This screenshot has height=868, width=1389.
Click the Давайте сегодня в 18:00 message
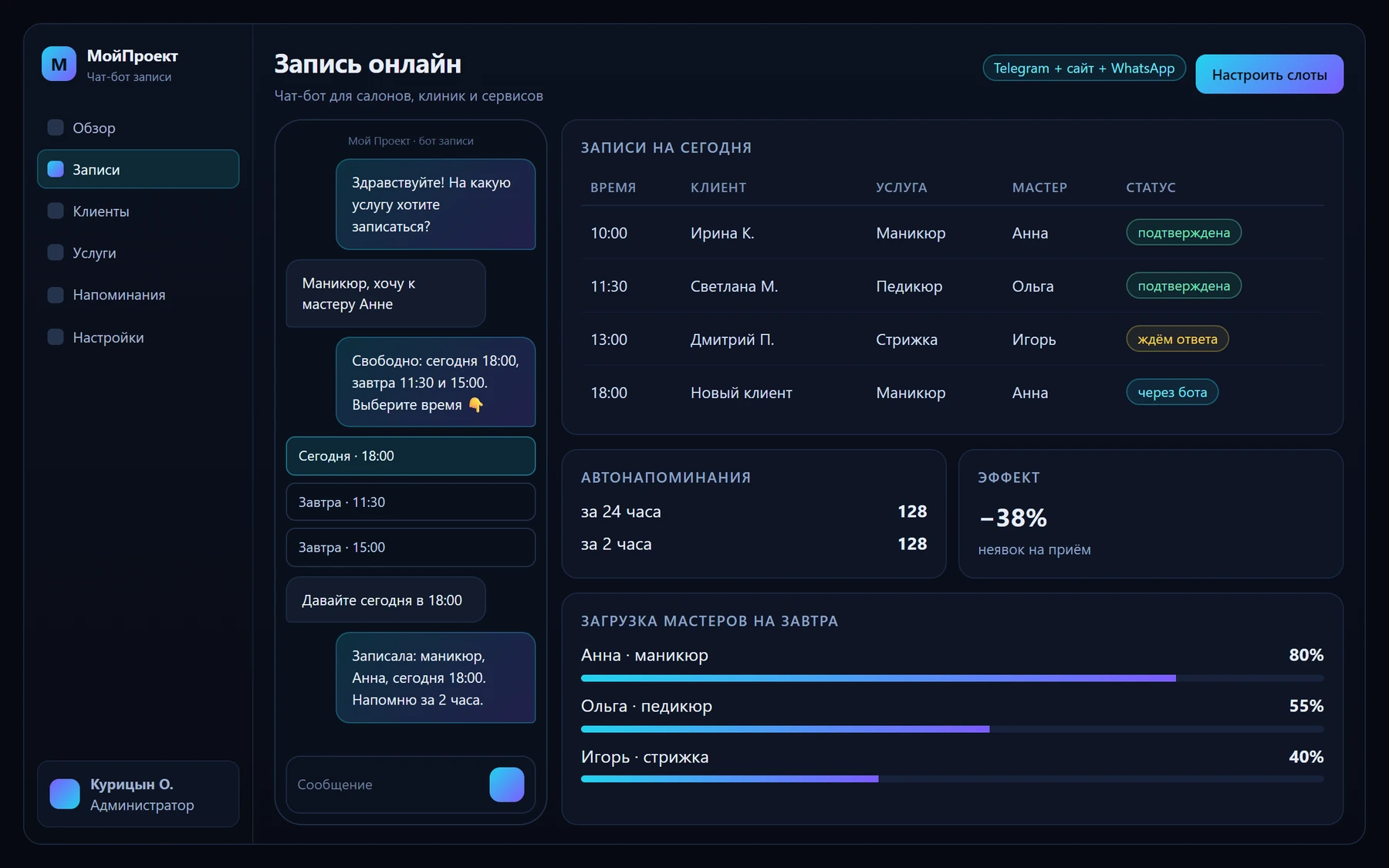(386, 599)
